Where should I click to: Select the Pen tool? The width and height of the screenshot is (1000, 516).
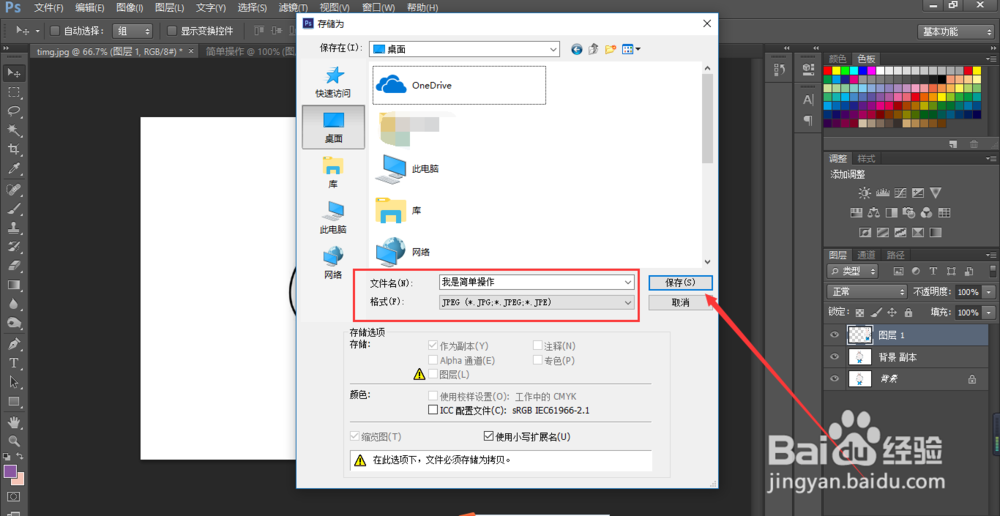point(14,344)
